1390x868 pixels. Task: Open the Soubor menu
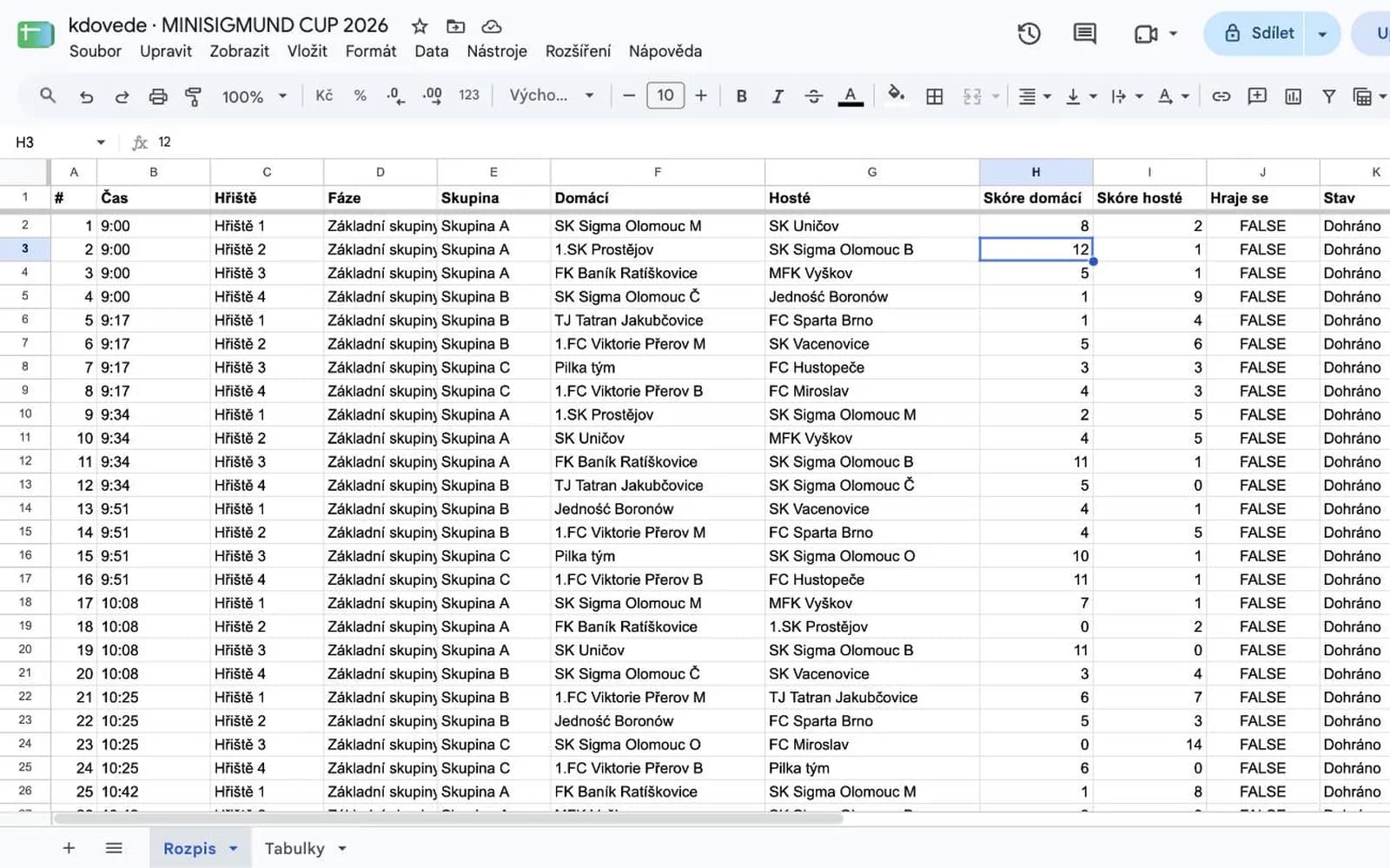[x=96, y=51]
